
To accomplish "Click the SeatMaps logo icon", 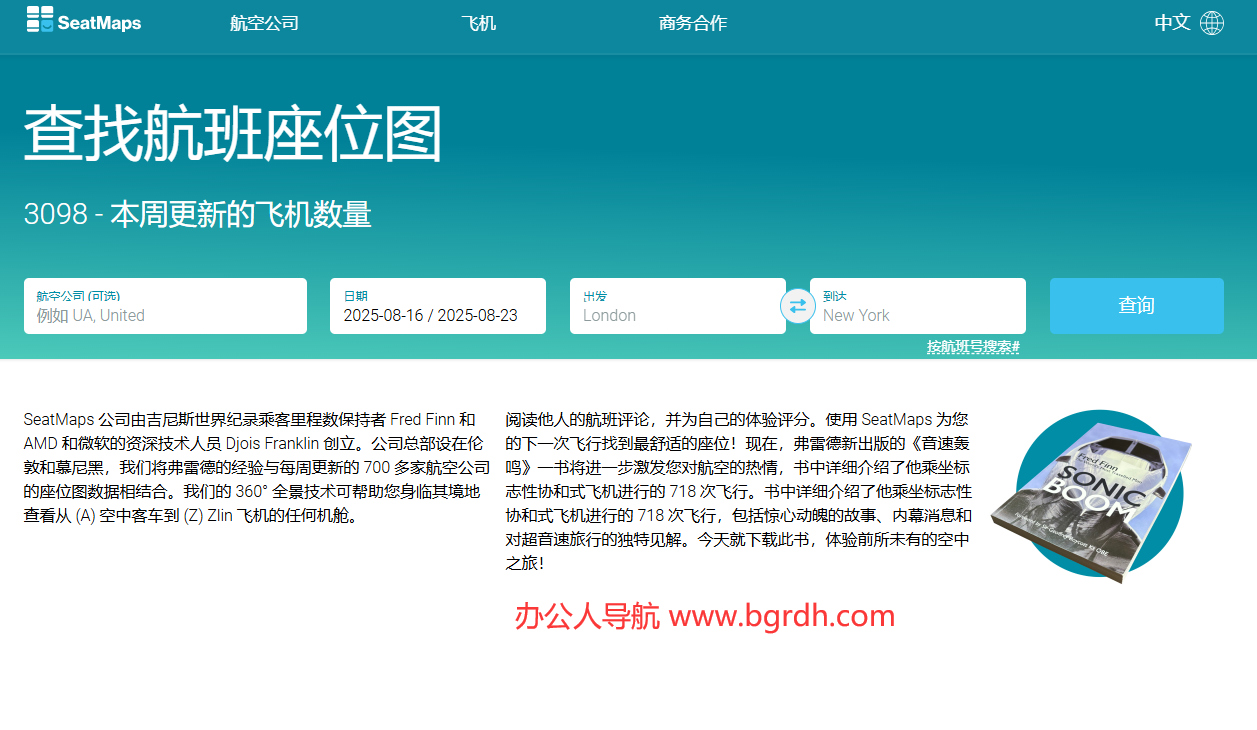I will coord(40,21).
